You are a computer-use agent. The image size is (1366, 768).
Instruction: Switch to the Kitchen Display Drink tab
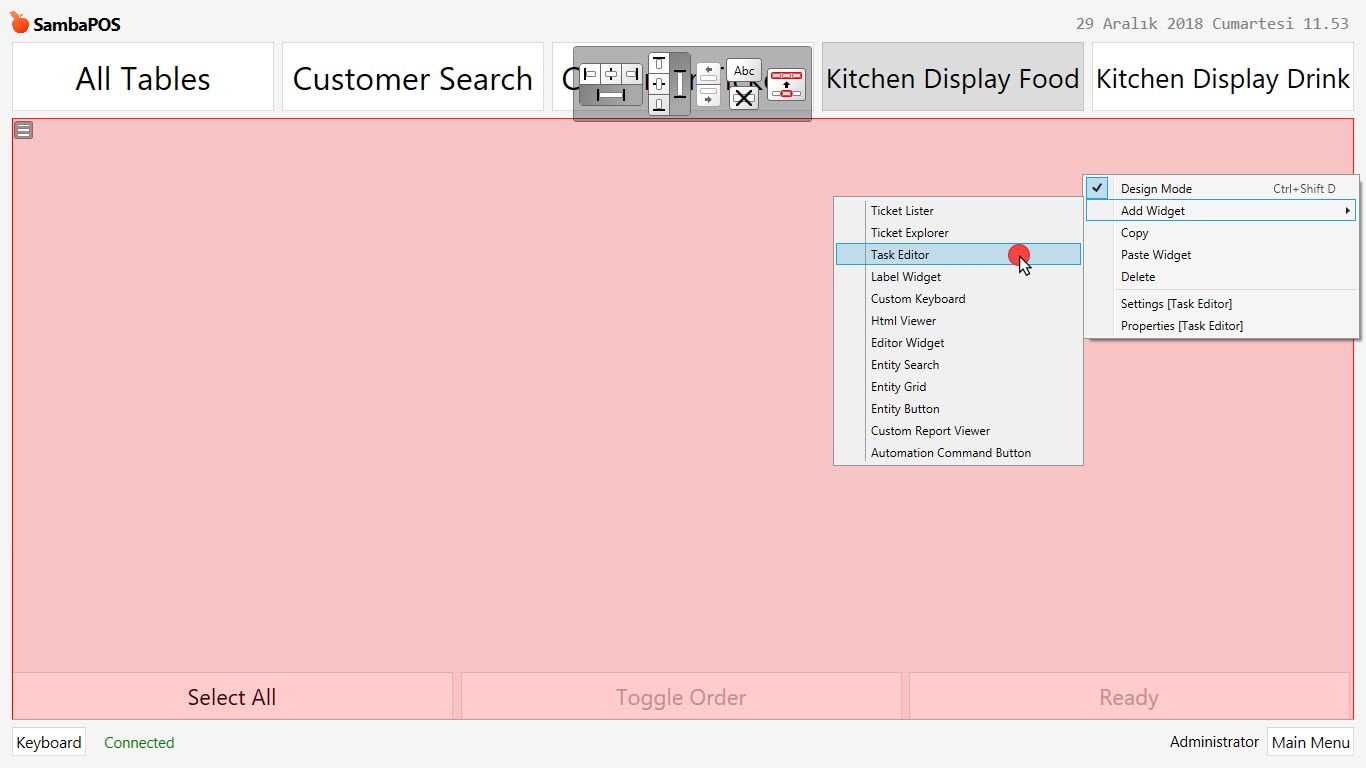(1221, 76)
